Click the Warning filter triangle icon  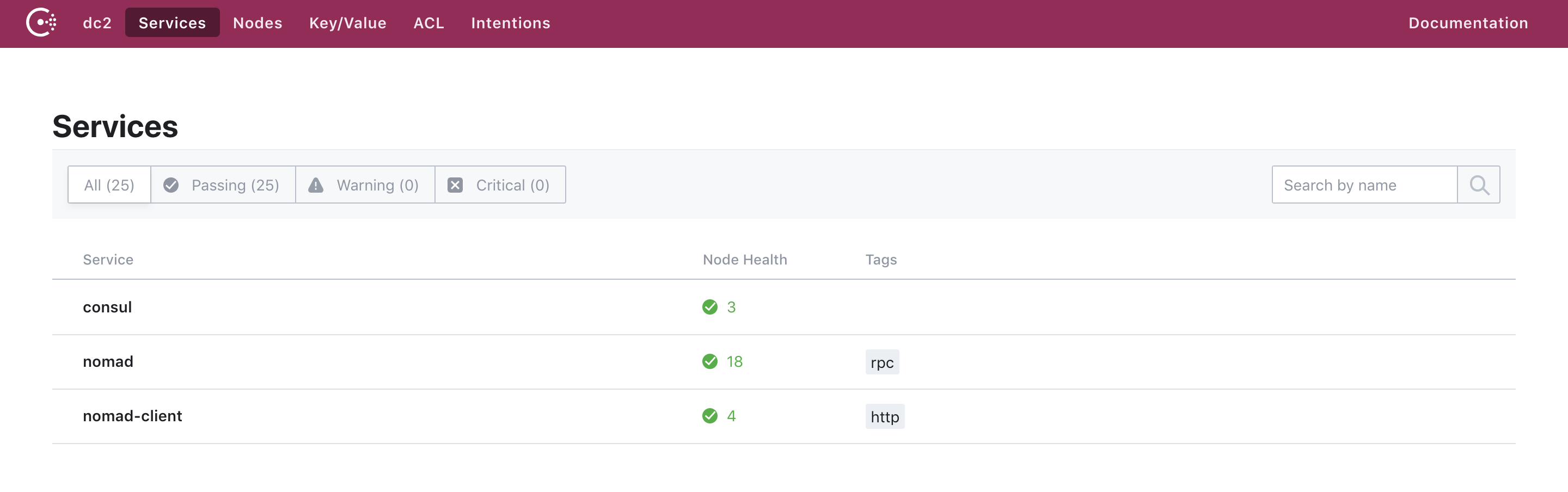pyautogui.click(x=315, y=185)
